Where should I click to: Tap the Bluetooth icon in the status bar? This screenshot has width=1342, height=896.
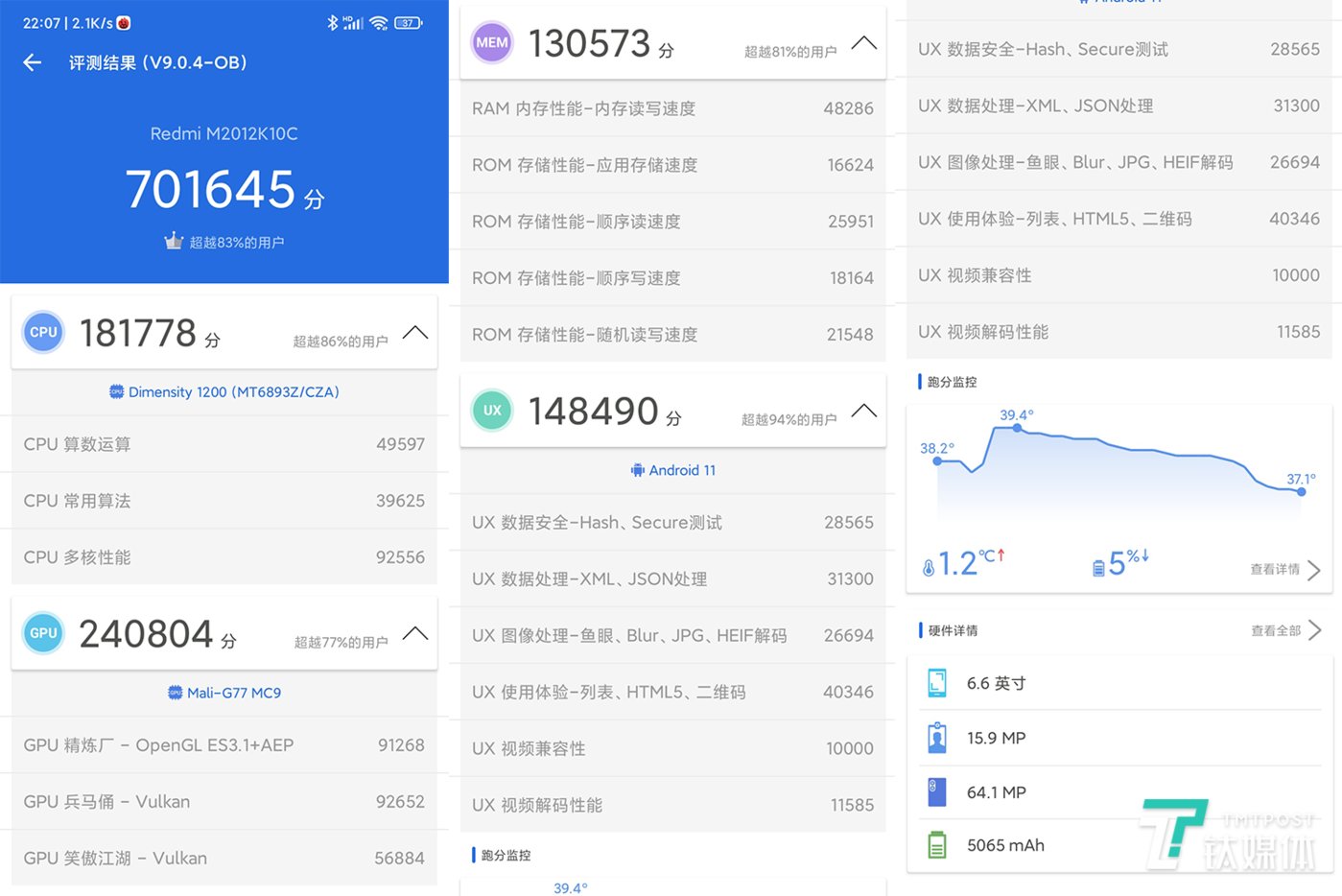click(332, 22)
